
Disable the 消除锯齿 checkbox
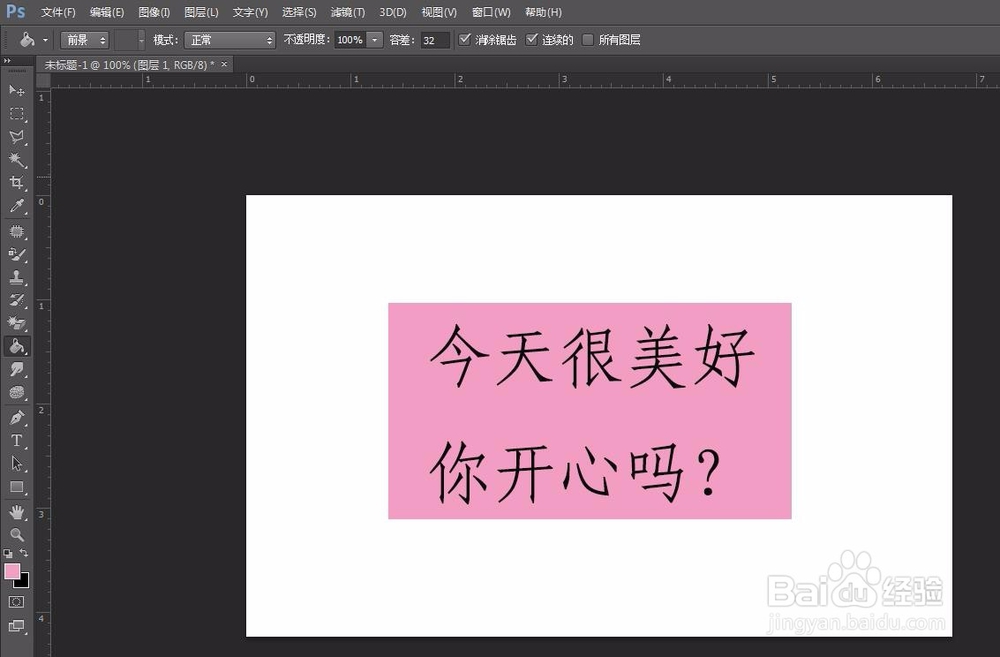tap(465, 40)
